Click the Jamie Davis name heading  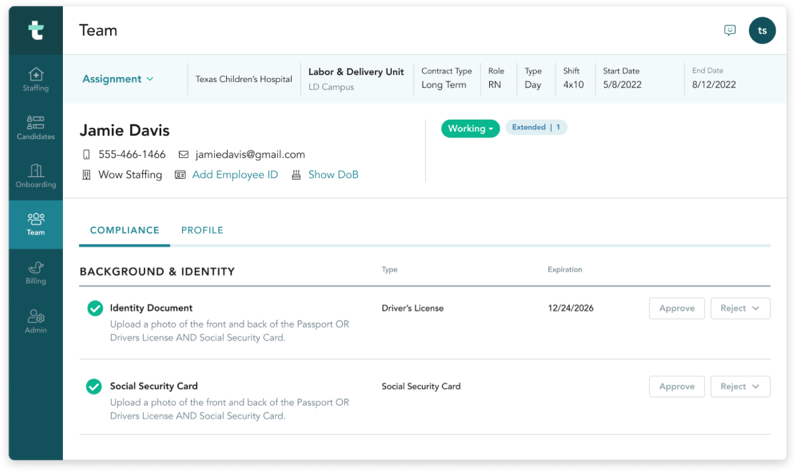tap(124, 130)
